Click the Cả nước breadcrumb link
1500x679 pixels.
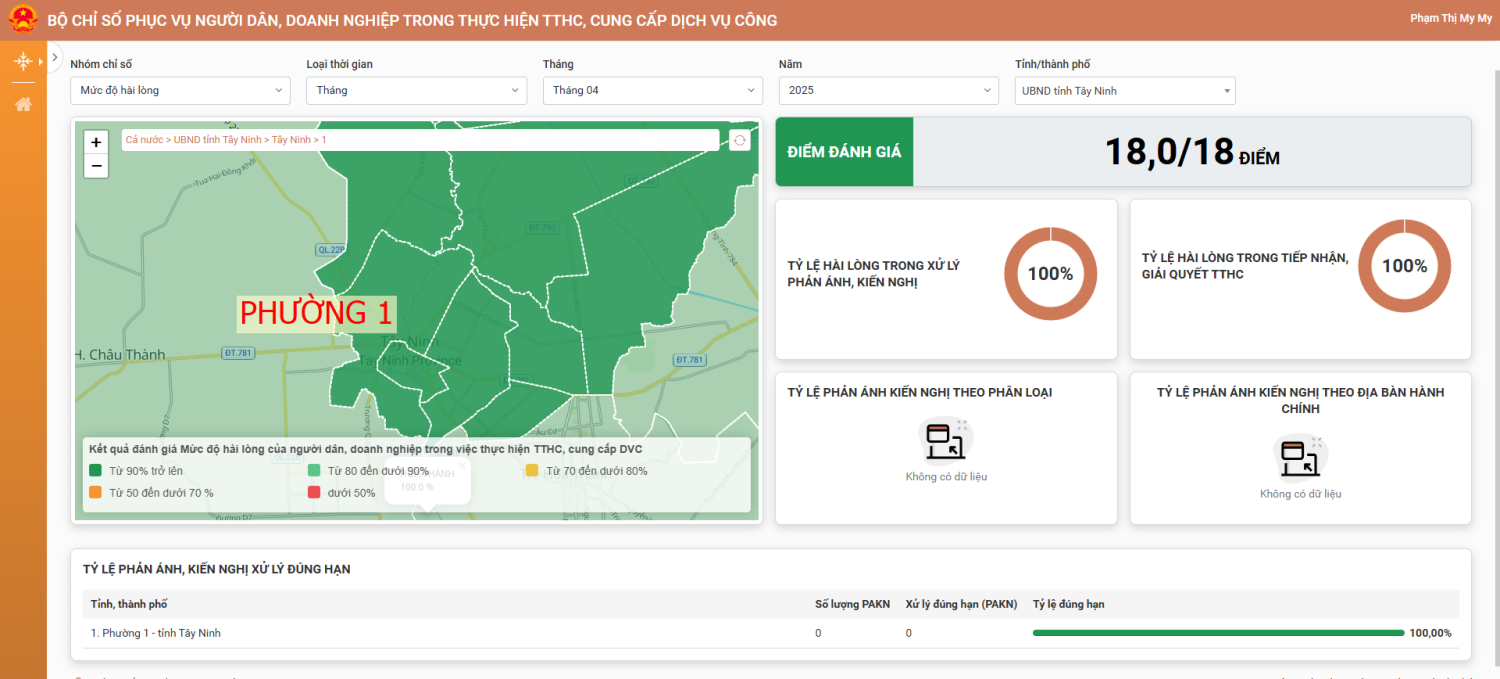144,140
